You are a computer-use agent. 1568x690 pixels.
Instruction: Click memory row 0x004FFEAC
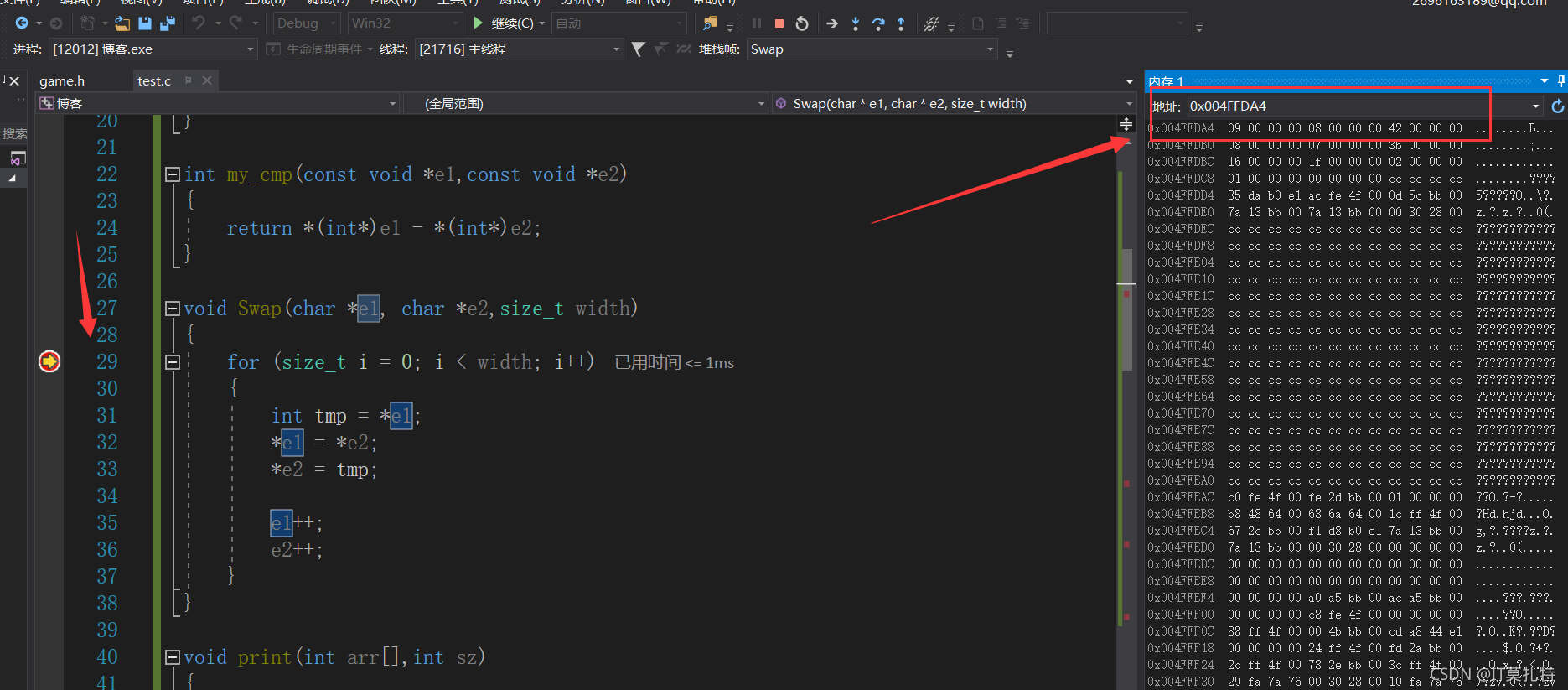[x=1350, y=497]
